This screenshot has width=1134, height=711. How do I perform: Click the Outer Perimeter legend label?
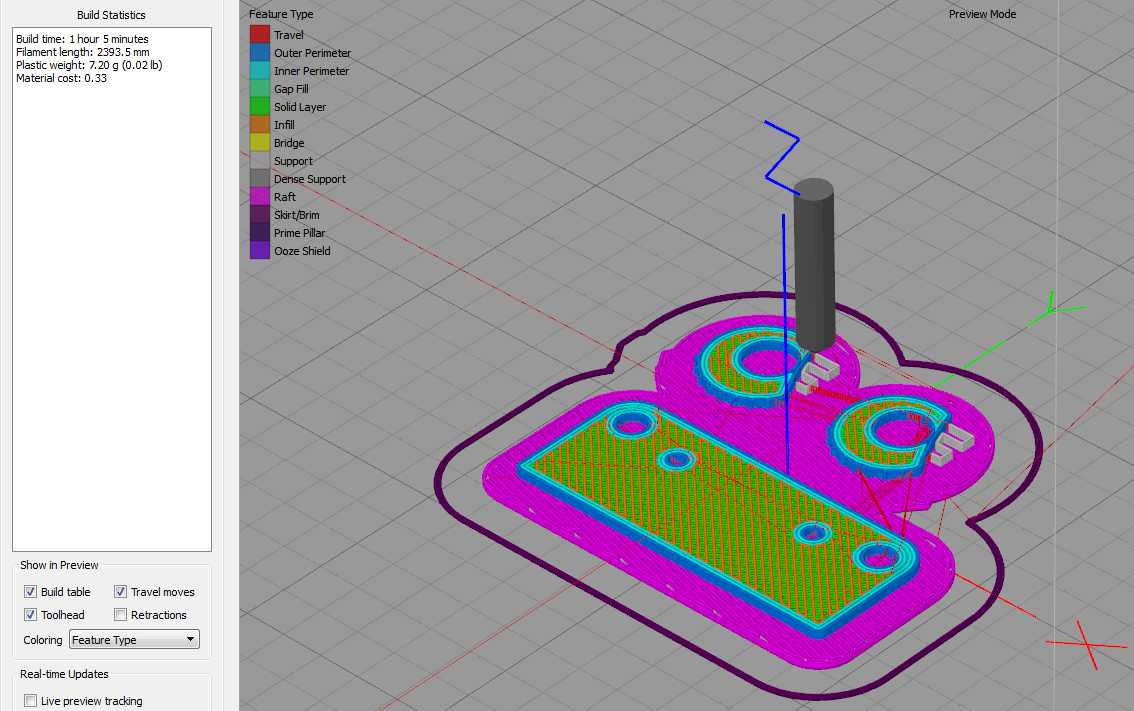312,53
